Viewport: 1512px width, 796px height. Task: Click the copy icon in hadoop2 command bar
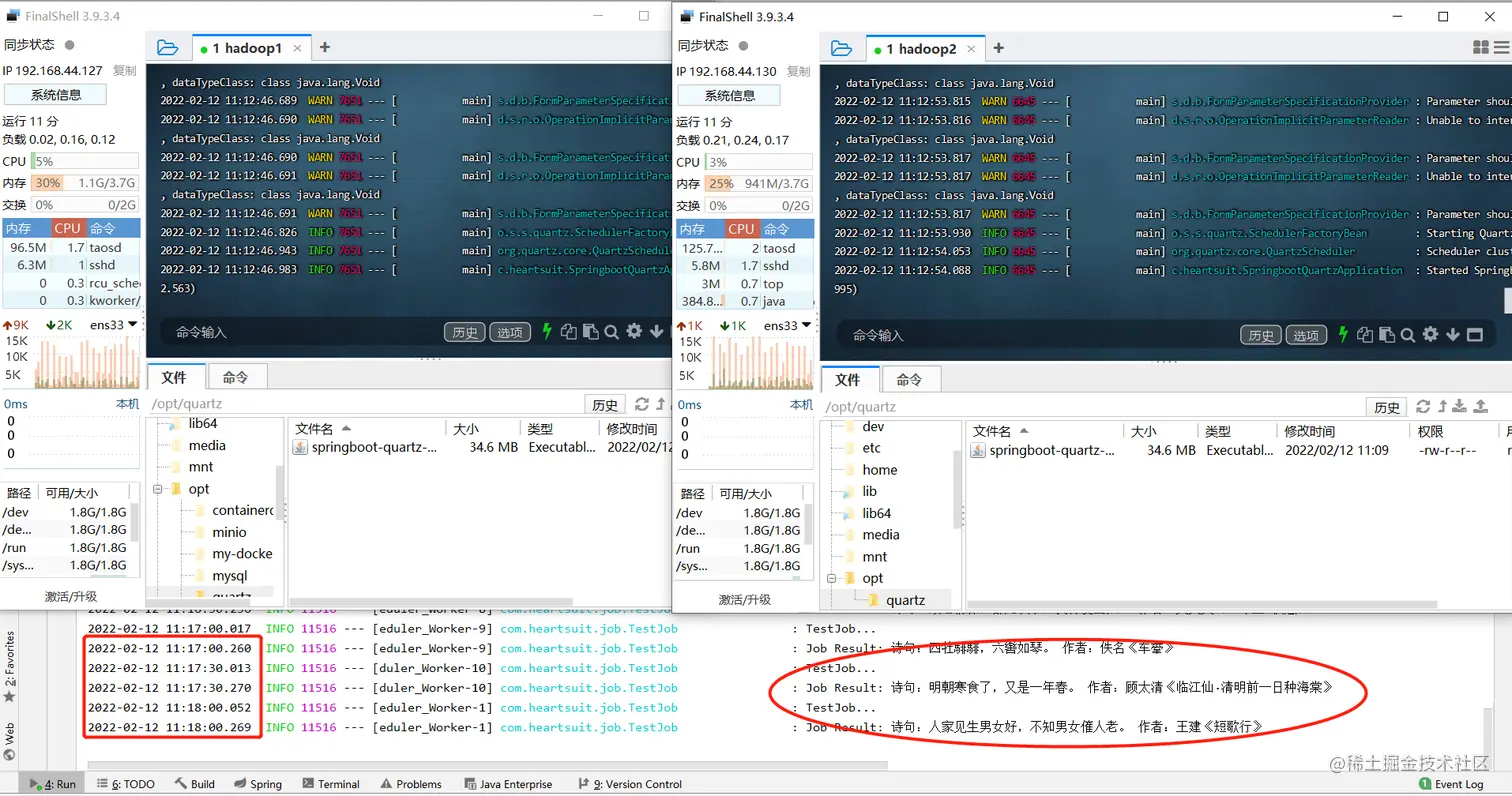pyautogui.click(x=1366, y=334)
